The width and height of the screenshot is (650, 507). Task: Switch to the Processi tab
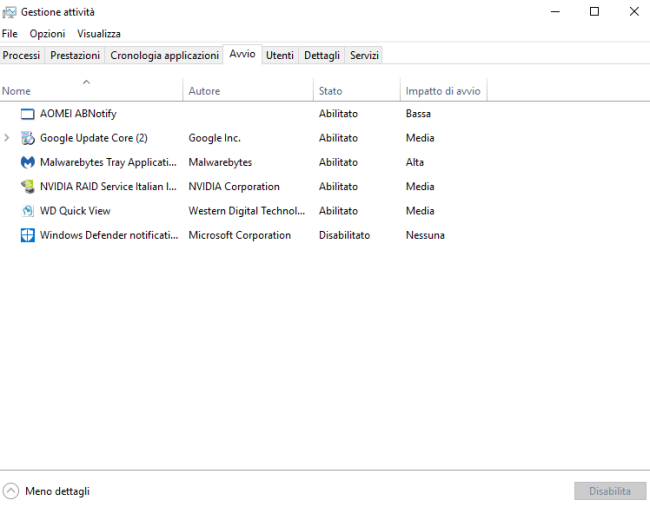(22, 55)
